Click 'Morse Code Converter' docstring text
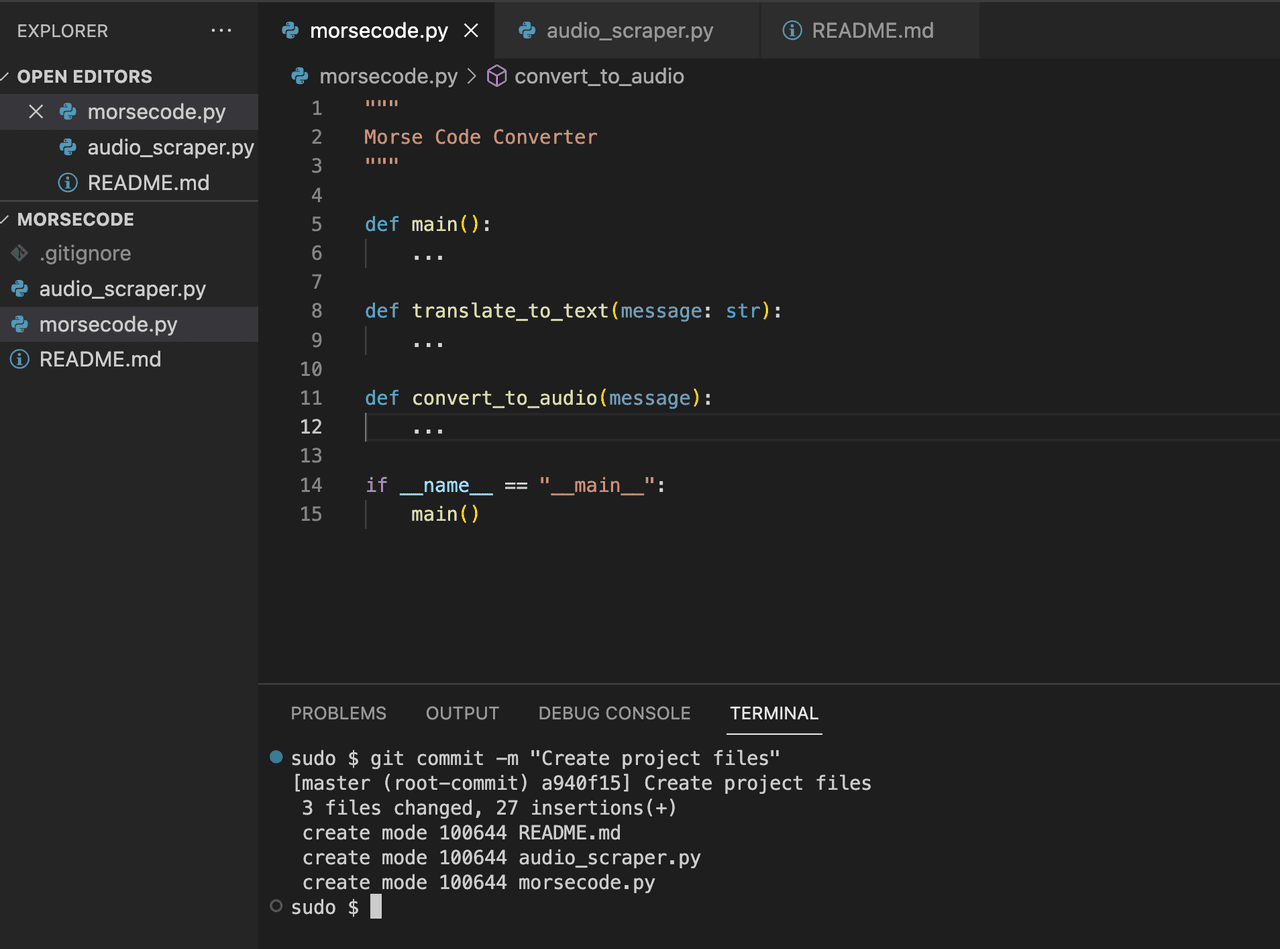Screen dimensions: 1280x949 tap(481, 137)
